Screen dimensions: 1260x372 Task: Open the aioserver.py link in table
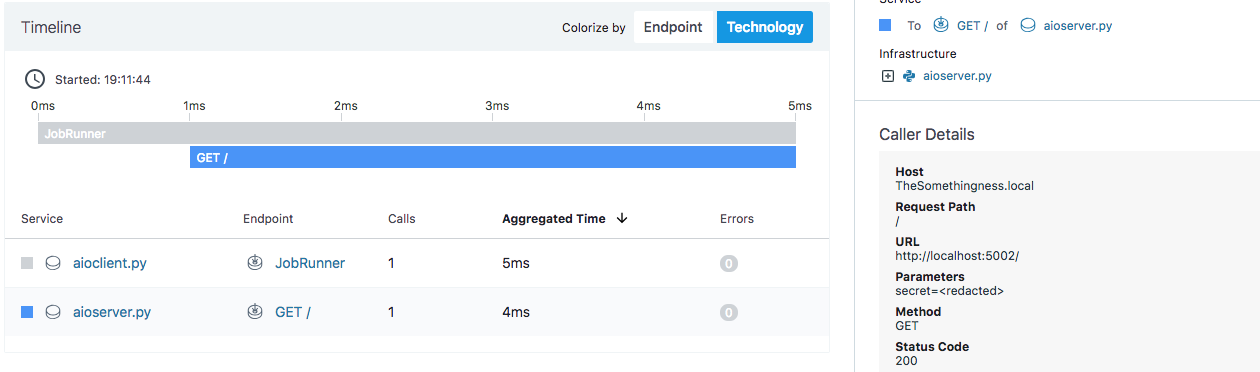112,312
